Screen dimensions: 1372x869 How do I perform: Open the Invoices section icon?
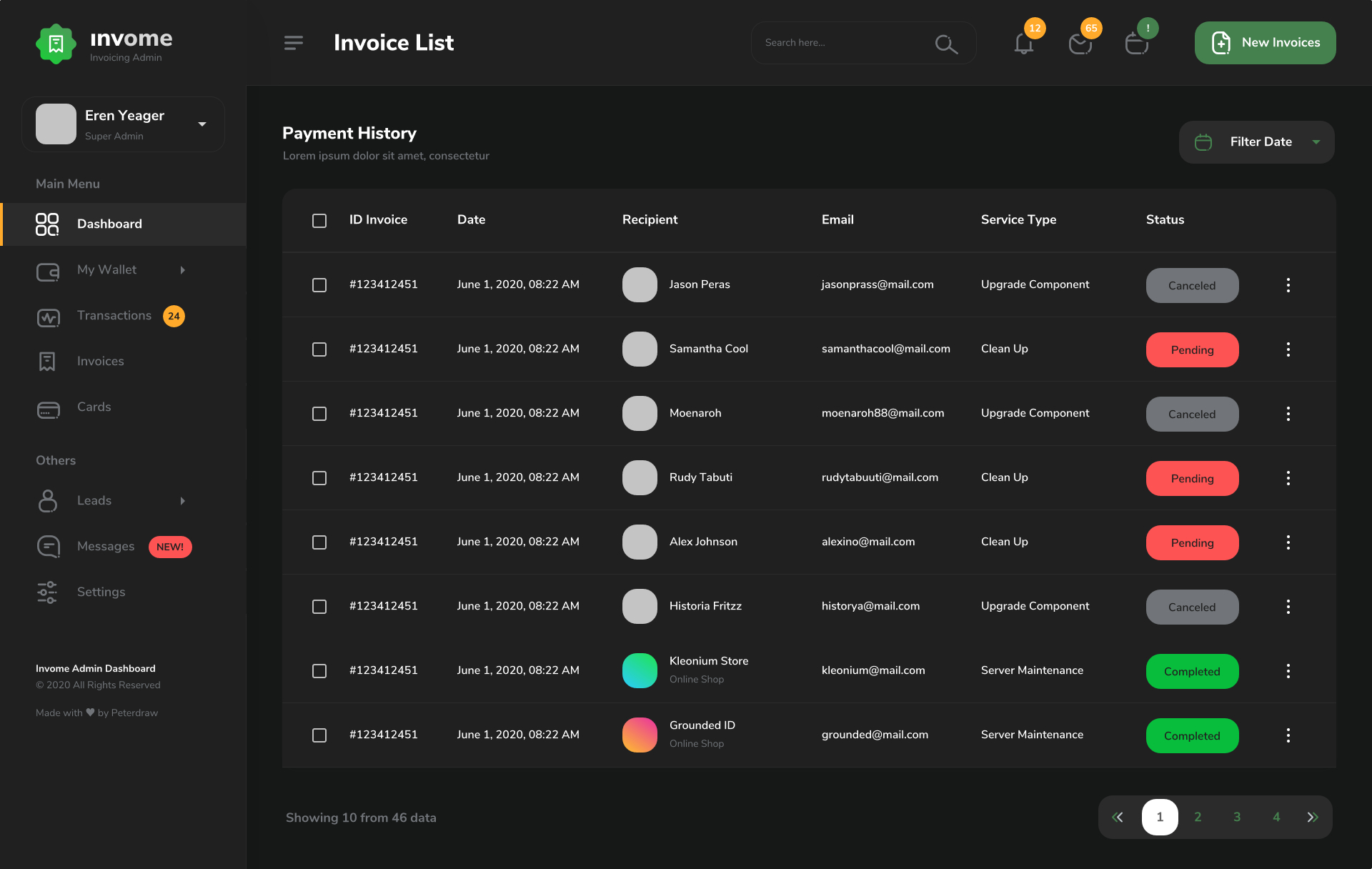pyautogui.click(x=47, y=360)
